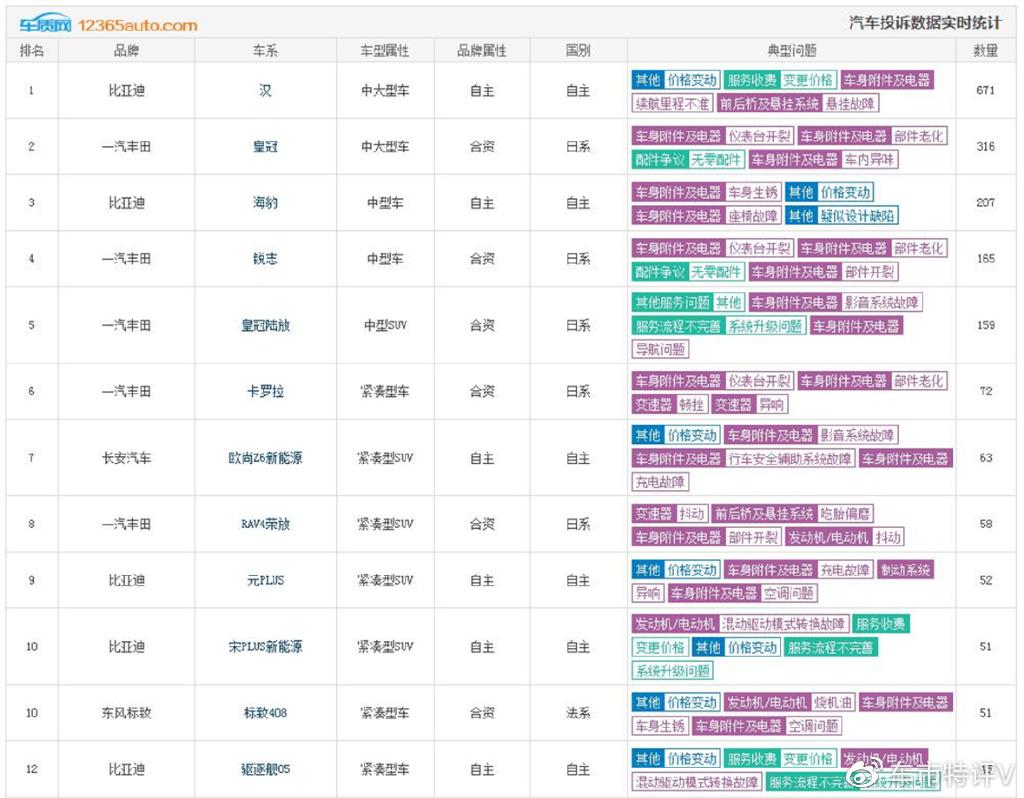Click the 顿挫 tag in 卡罗拉 row
This screenshot has height=798, width=1024.
point(691,405)
